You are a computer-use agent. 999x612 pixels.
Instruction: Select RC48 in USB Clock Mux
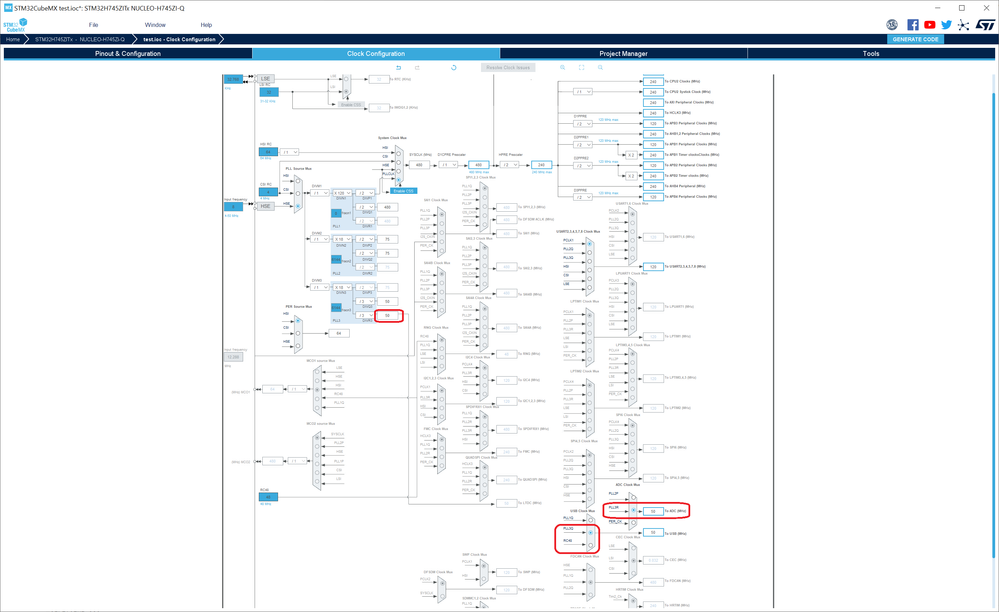[591, 546]
